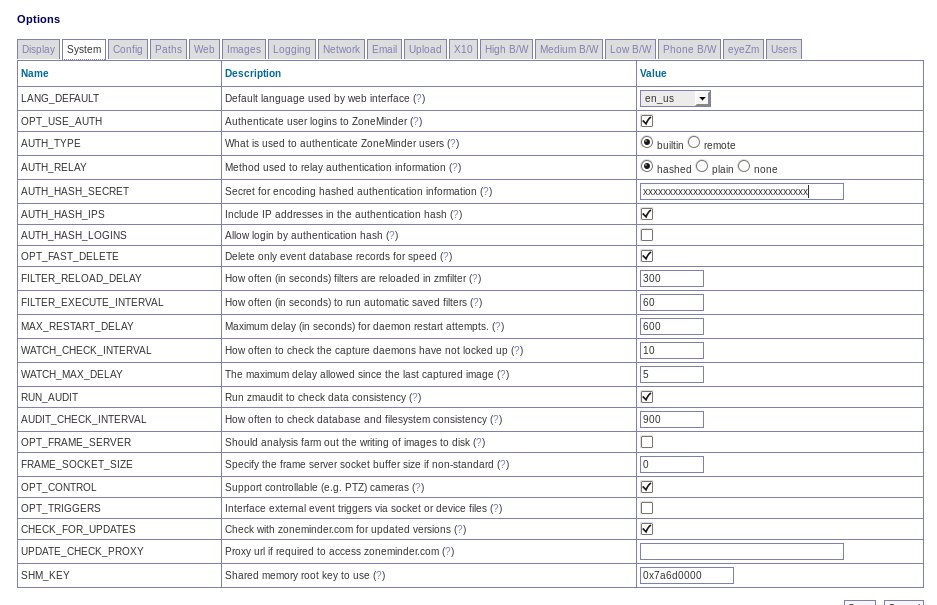This screenshot has height=605, width=937.
Task: Focus the AUTH_HASH_SECRET input field
Action: 742,192
